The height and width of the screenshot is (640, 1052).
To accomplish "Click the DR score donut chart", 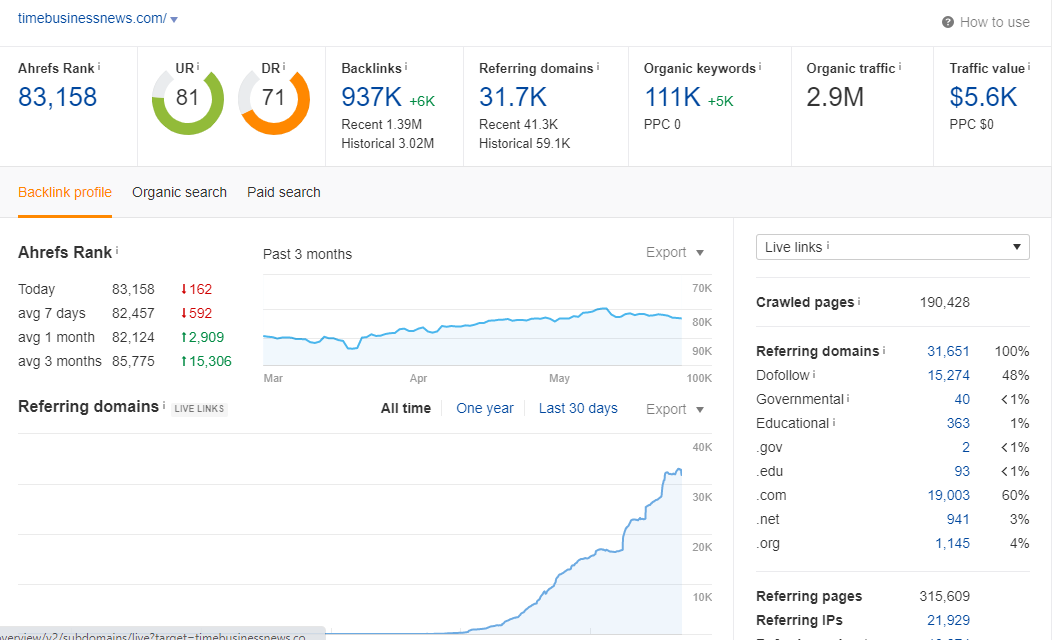I will click(273, 98).
